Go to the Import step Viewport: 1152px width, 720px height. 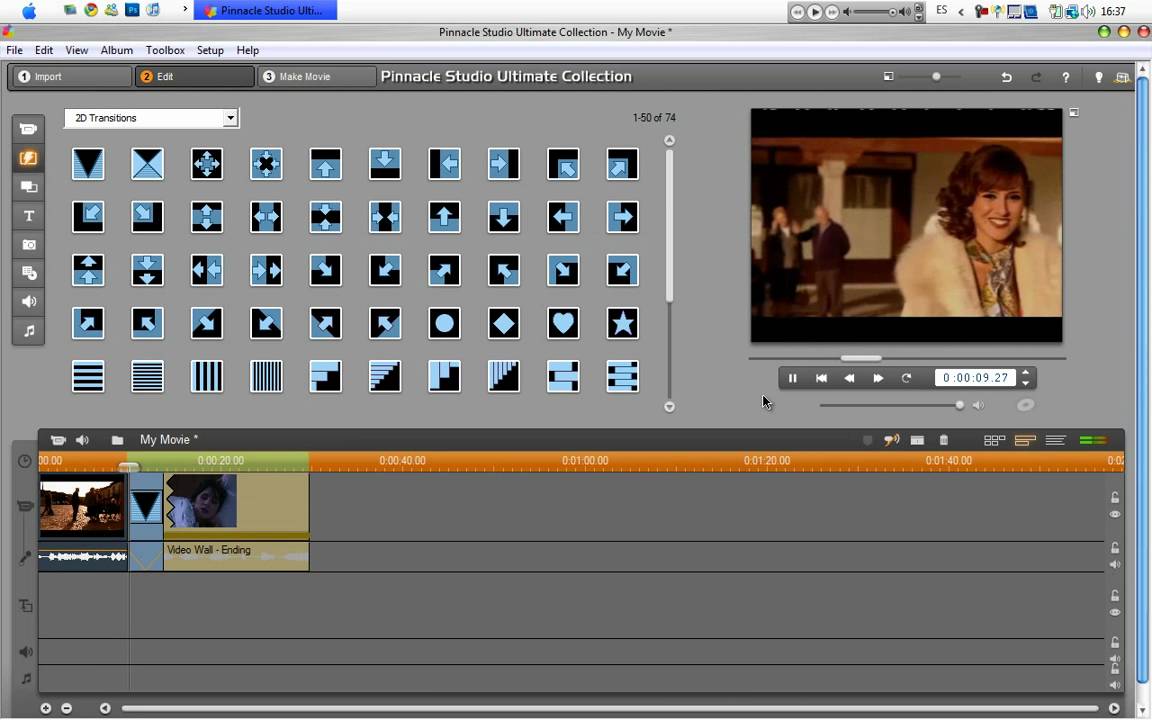click(x=71, y=76)
